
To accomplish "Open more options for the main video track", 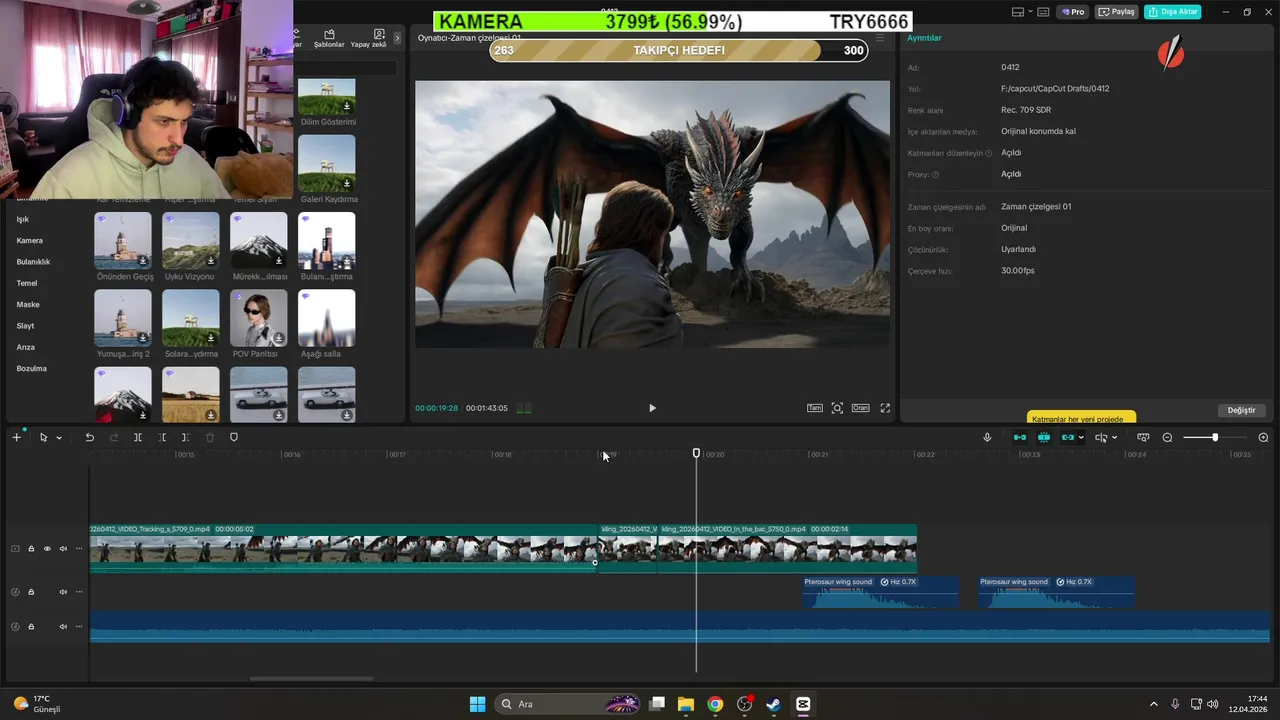I will coord(79,548).
